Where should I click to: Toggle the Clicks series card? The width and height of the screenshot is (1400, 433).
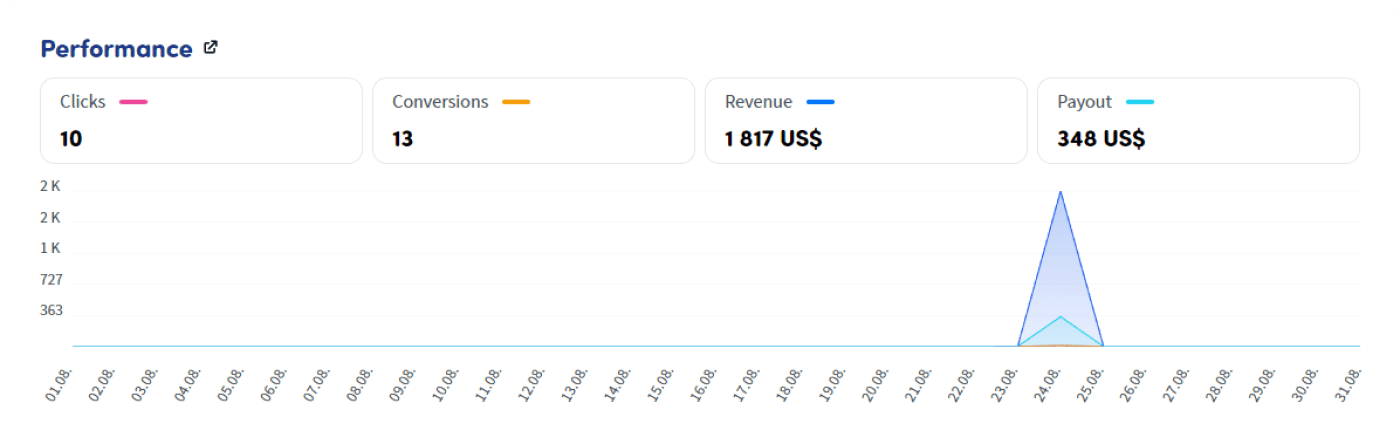point(201,120)
